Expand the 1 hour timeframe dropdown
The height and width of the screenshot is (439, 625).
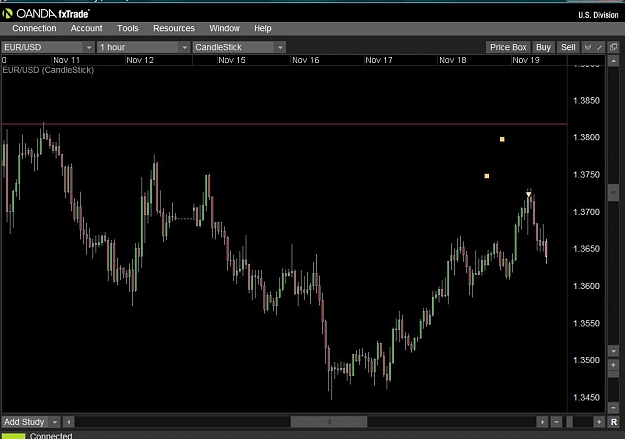pyautogui.click(x=185, y=47)
